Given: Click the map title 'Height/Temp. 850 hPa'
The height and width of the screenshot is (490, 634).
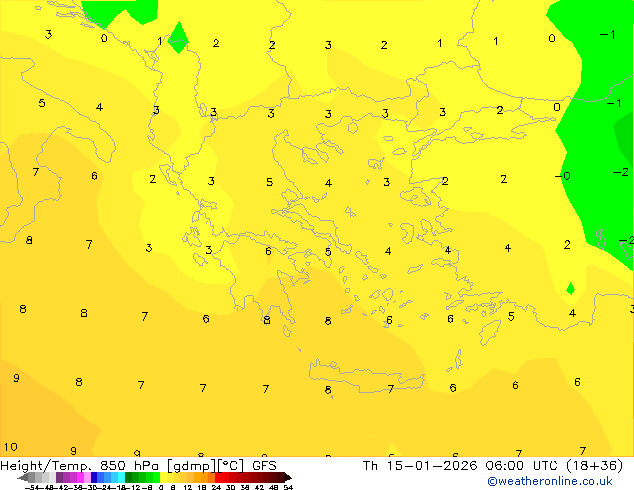Looking at the screenshot, I should pyautogui.click(x=79, y=466).
